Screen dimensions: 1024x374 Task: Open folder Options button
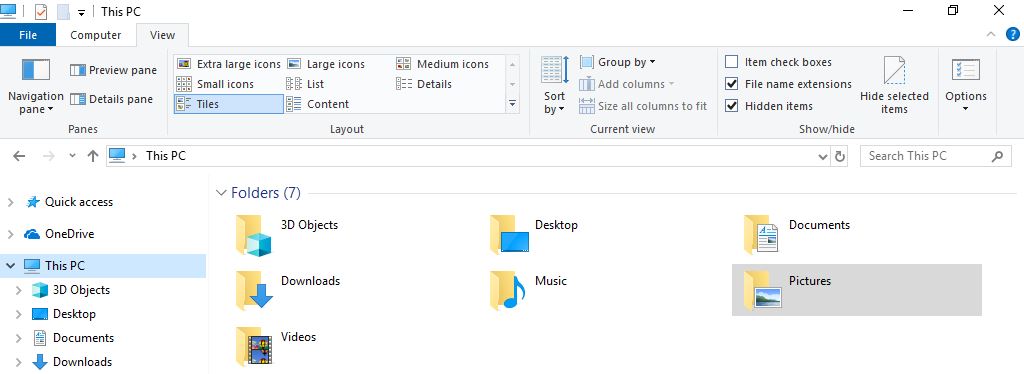coord(966,86)
